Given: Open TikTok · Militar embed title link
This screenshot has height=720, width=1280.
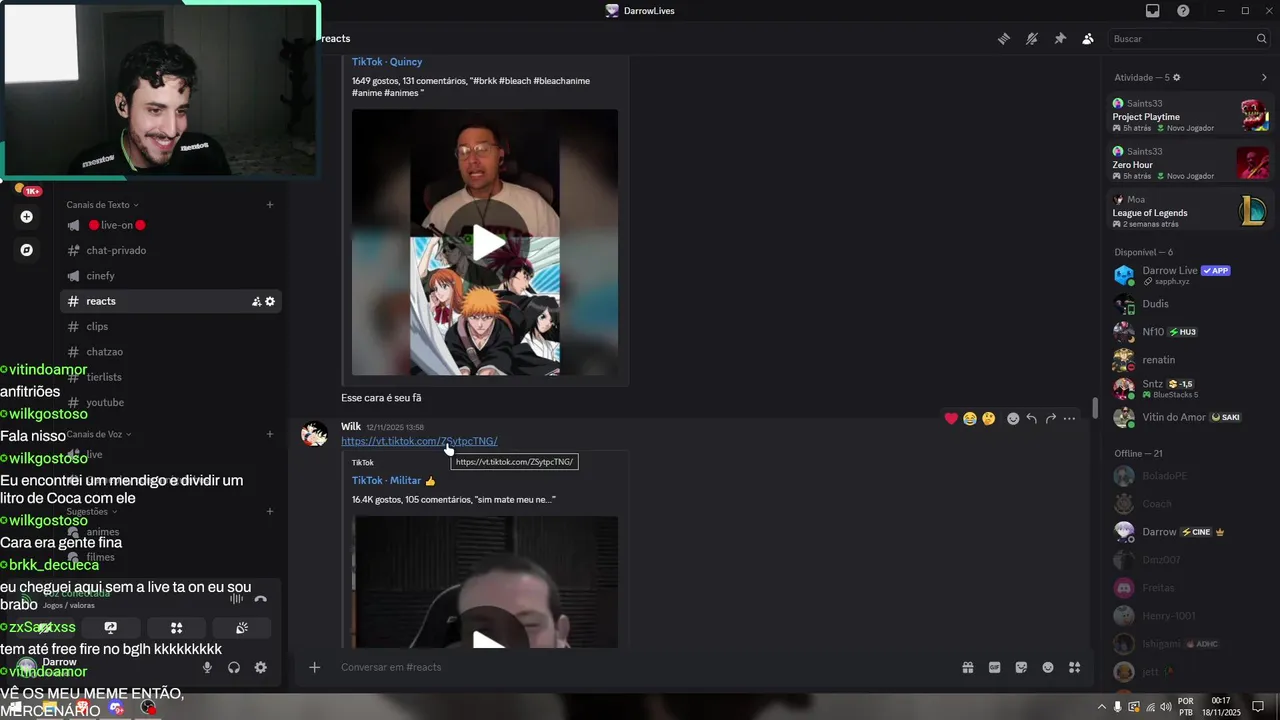Looking at the screenshot, I should 394,481.
